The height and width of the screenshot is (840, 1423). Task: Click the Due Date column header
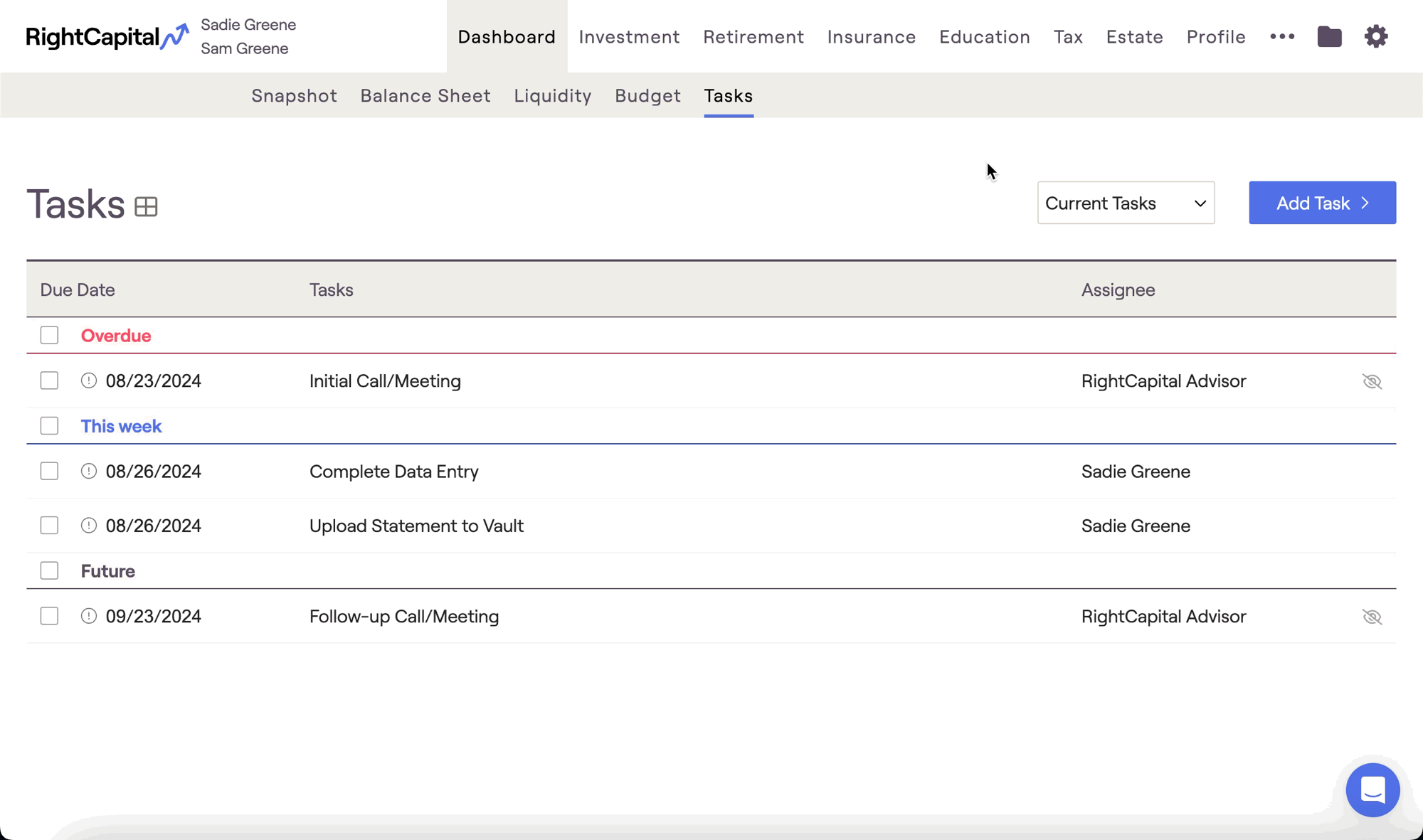point(78,289)
